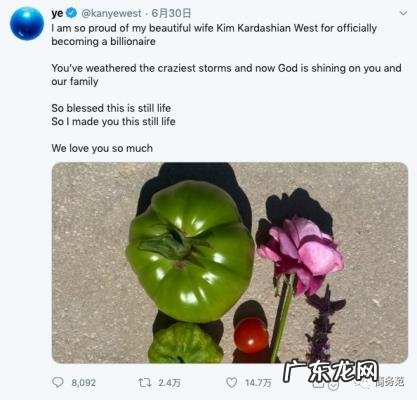Viewport: 417px width, 400px height.
Task: Open the 6月30日 tweet timestamp
Action: point(171,13)
